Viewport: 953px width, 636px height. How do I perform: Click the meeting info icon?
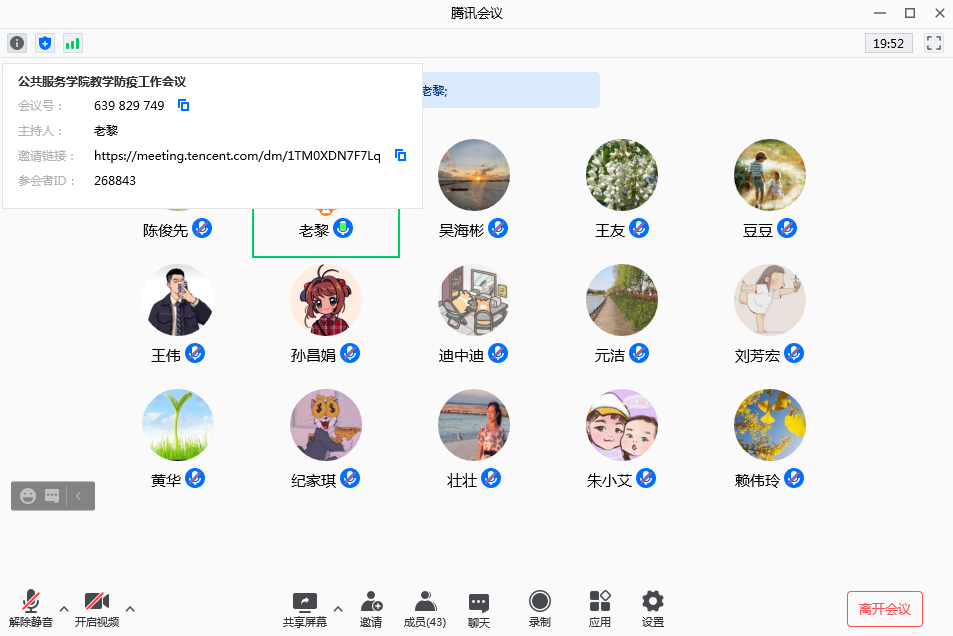pyautogui.click(x=17, y=43)
